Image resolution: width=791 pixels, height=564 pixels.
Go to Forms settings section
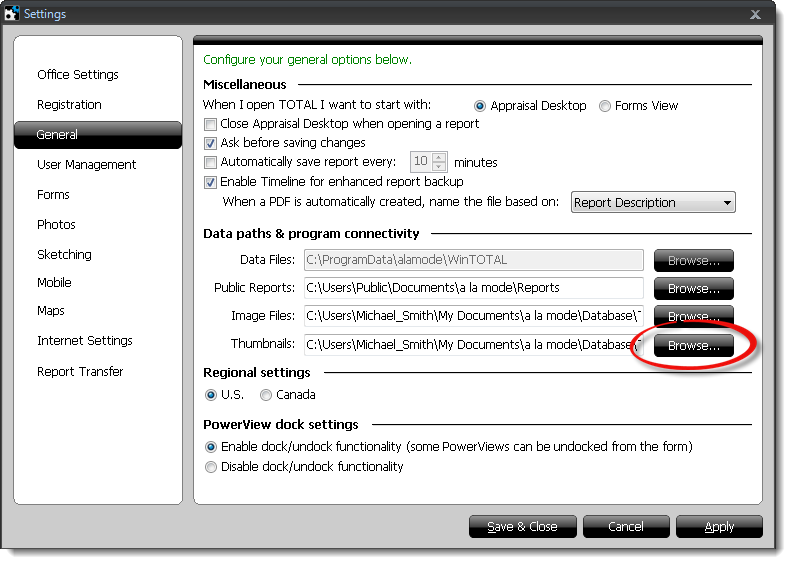[x=53, y=195]
